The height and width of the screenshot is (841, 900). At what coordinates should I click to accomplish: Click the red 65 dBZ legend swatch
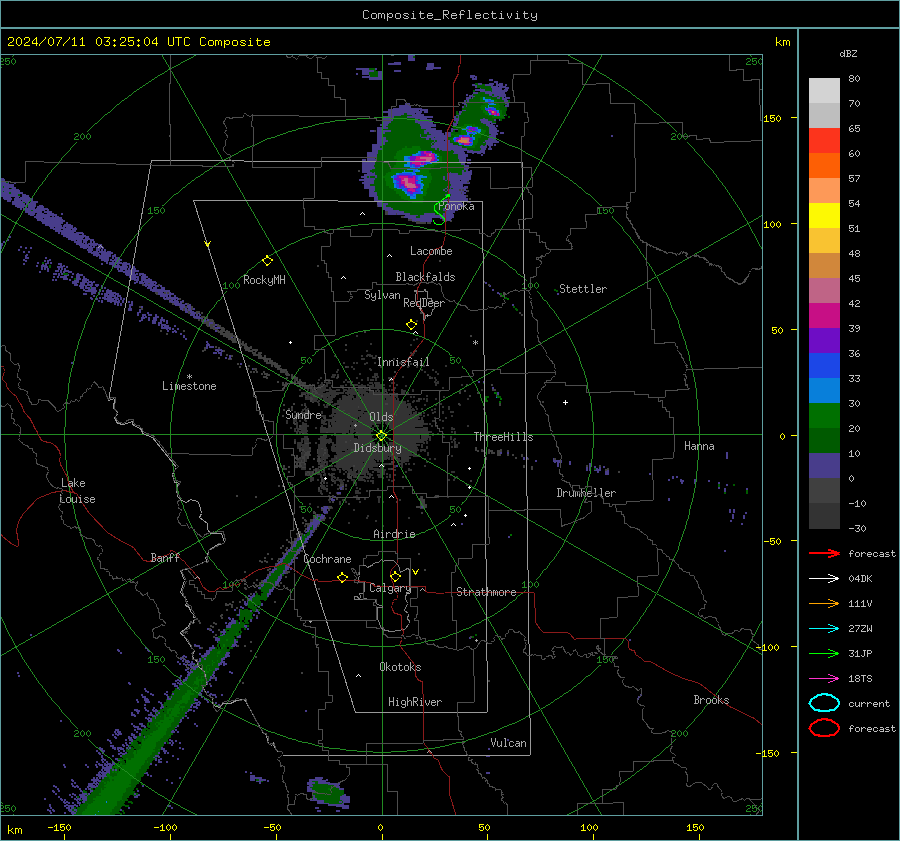pos(824,141)
